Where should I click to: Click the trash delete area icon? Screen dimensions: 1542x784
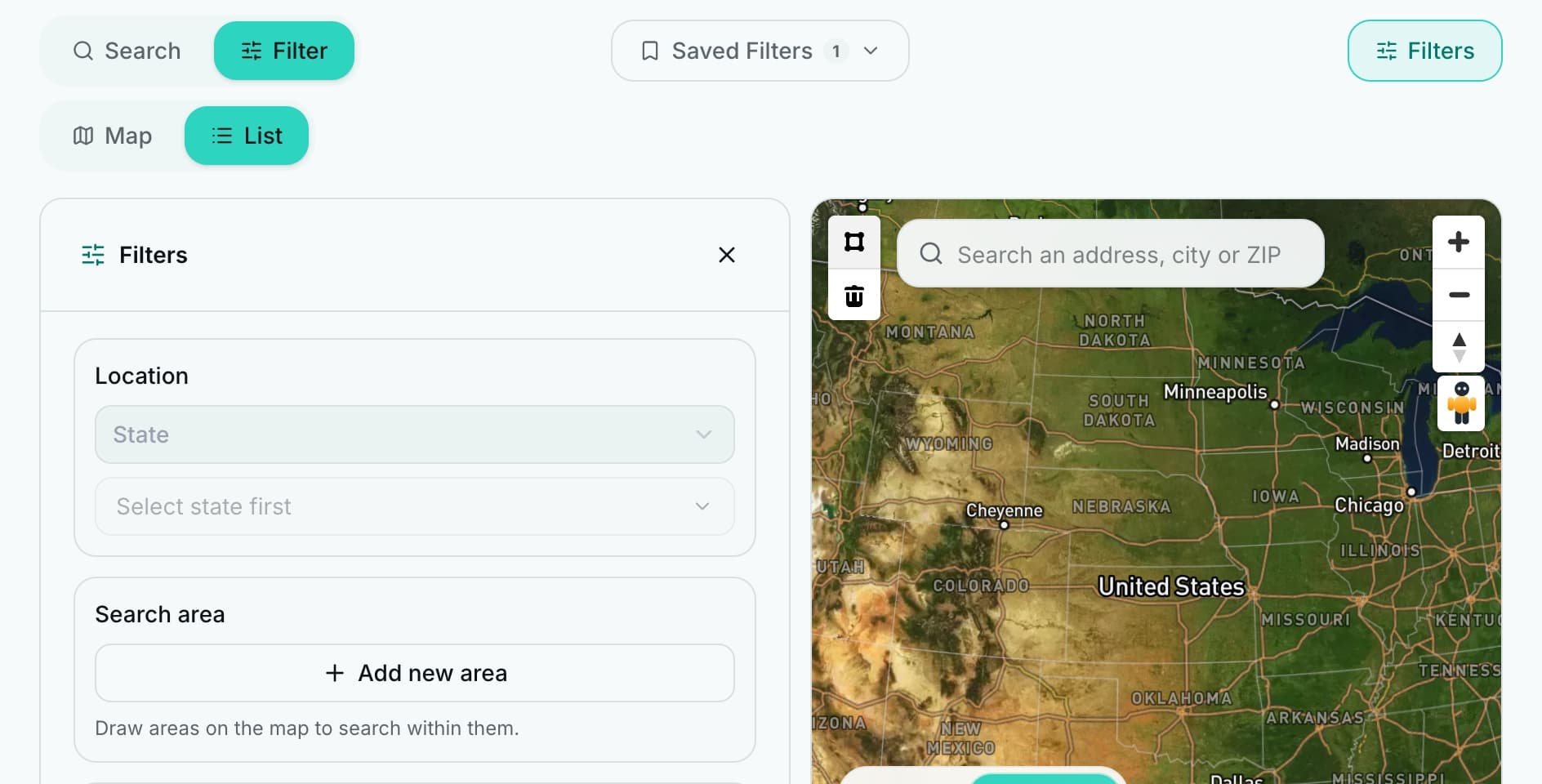pyautogui.click(x=854, y=295)
